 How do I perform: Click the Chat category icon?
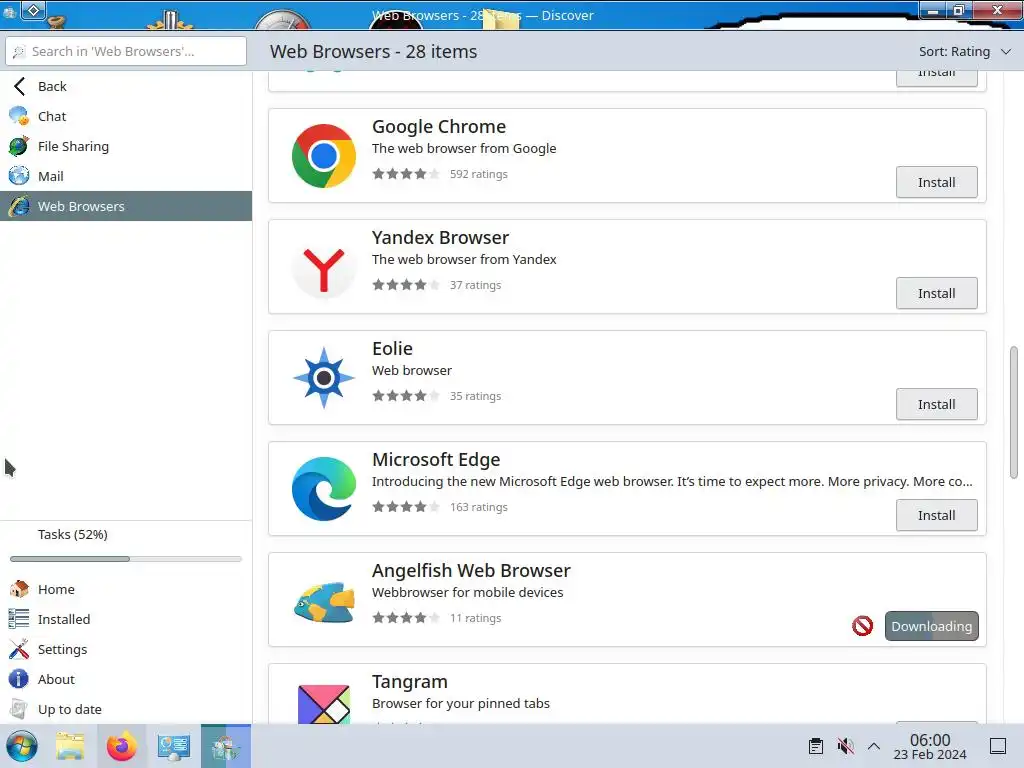click(x=19, y=116)
